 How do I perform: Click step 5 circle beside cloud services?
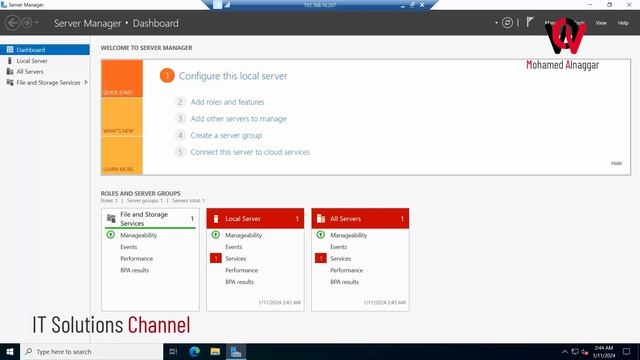[180, 152]
